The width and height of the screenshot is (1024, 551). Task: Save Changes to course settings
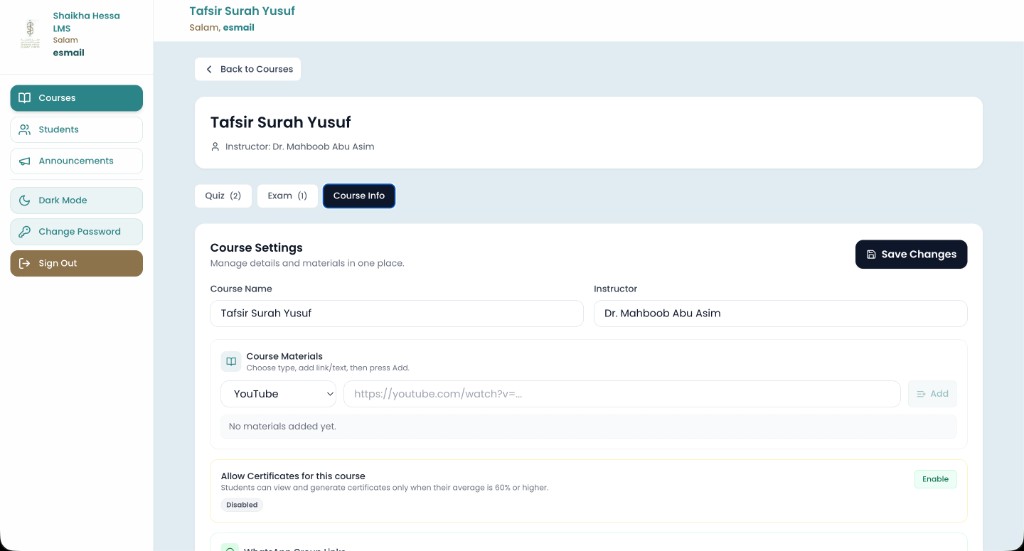[911, 255]
